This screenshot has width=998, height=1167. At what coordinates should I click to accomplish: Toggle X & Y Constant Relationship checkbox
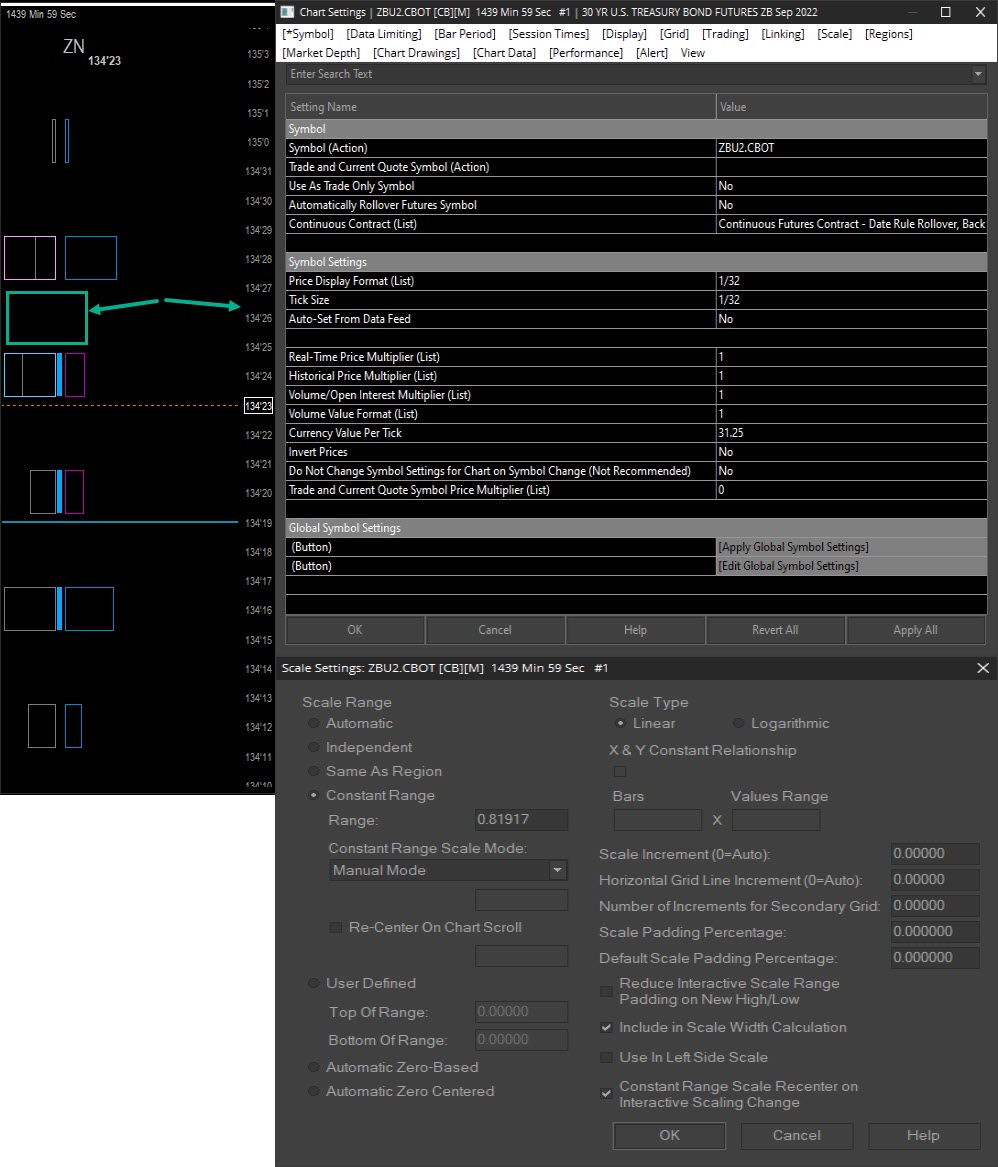coord(620,772)
